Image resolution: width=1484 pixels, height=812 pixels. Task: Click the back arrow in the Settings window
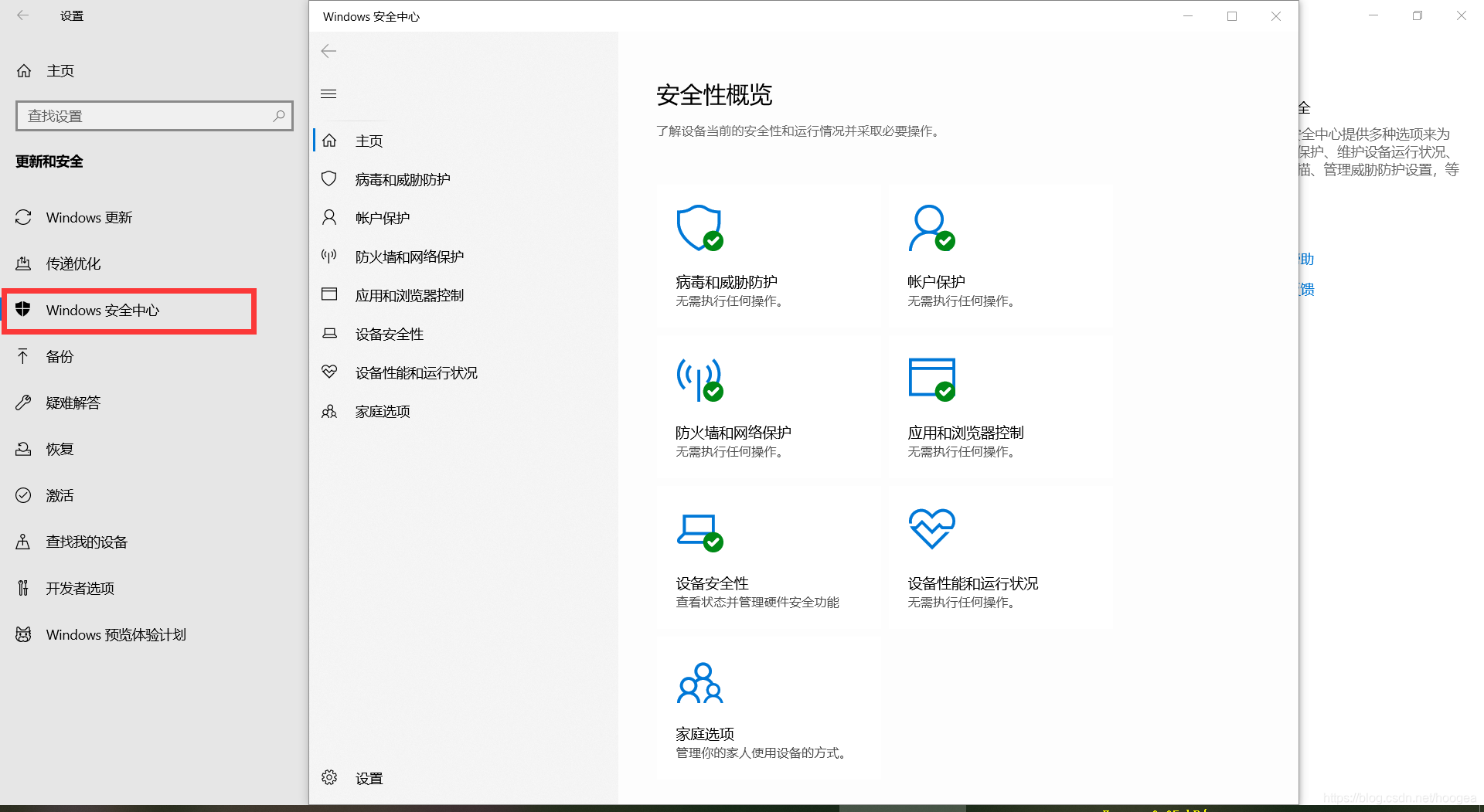(x=23, y=15)
